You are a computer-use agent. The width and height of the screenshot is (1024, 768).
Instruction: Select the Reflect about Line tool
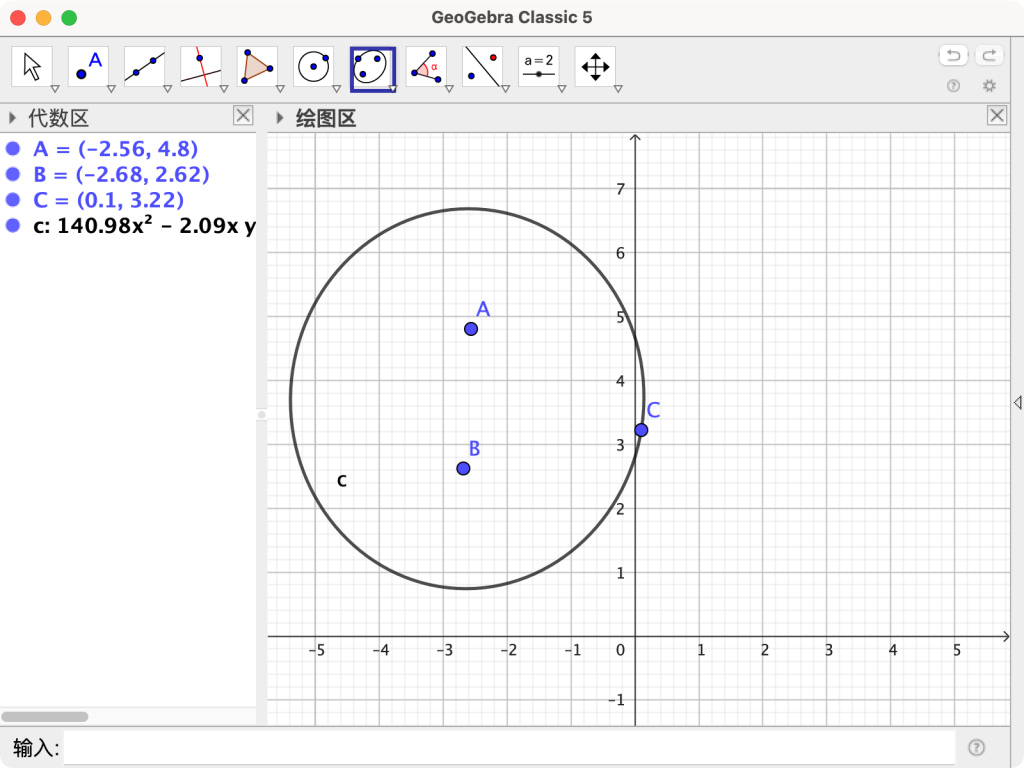[x=481, y=67]
